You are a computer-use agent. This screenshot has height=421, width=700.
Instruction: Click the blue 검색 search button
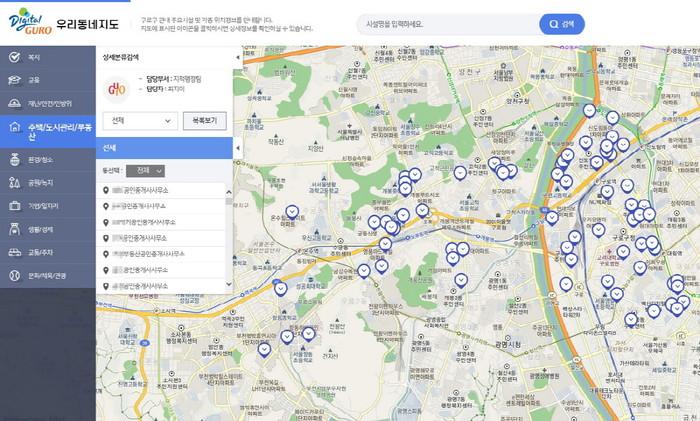click(x=562, y=24)
